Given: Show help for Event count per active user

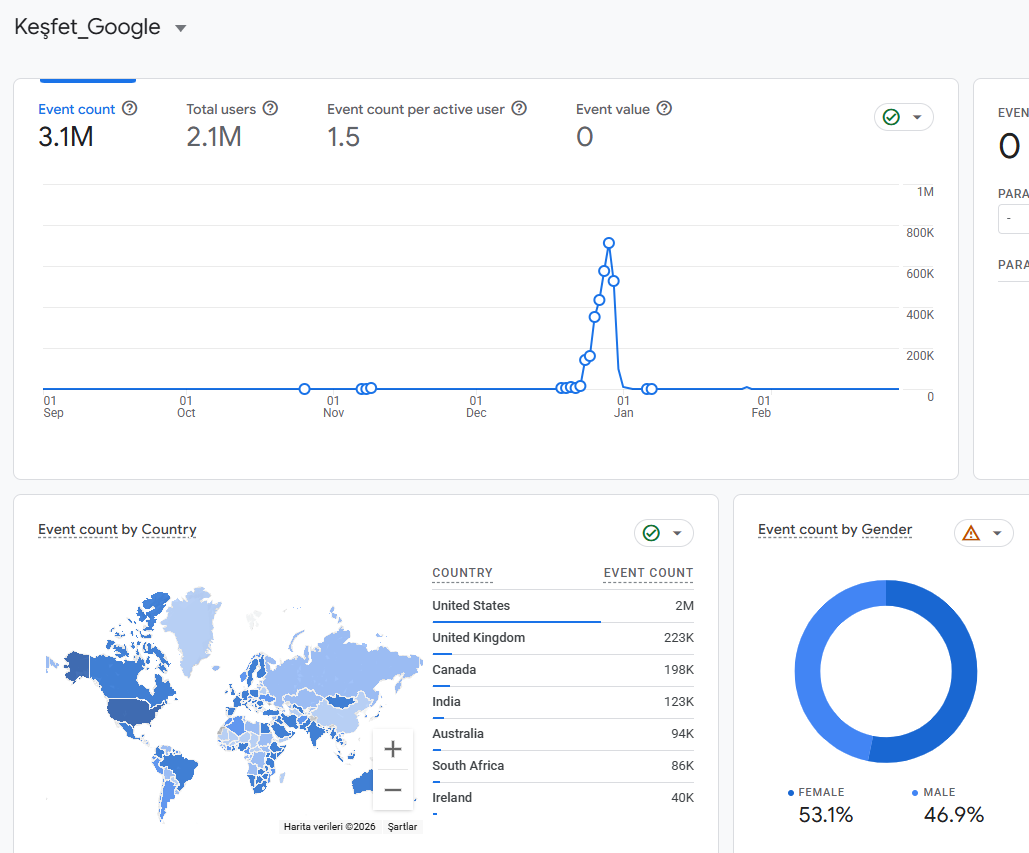Looking at the screenshot, I should coord(519,108).
